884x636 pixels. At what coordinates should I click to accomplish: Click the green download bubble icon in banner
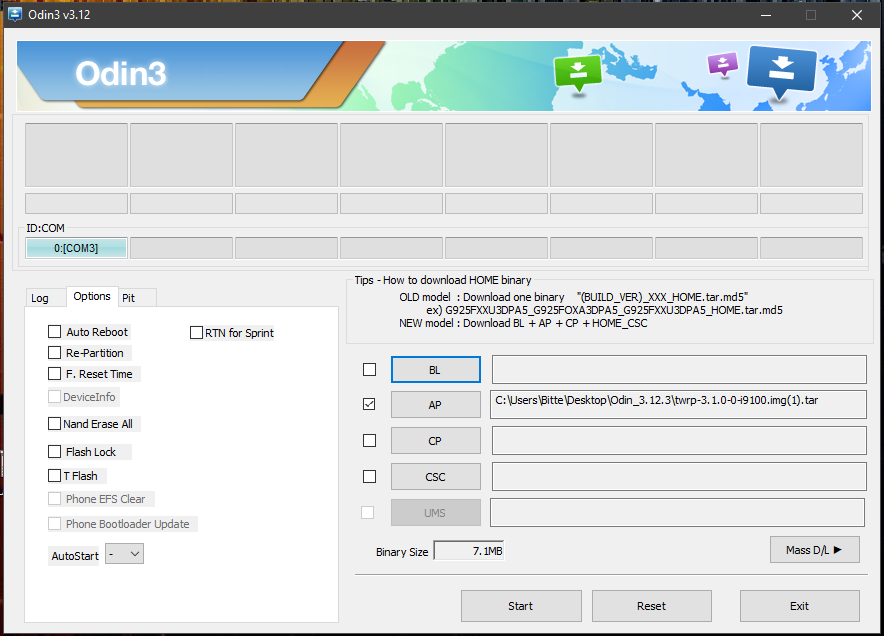[577, 73]
